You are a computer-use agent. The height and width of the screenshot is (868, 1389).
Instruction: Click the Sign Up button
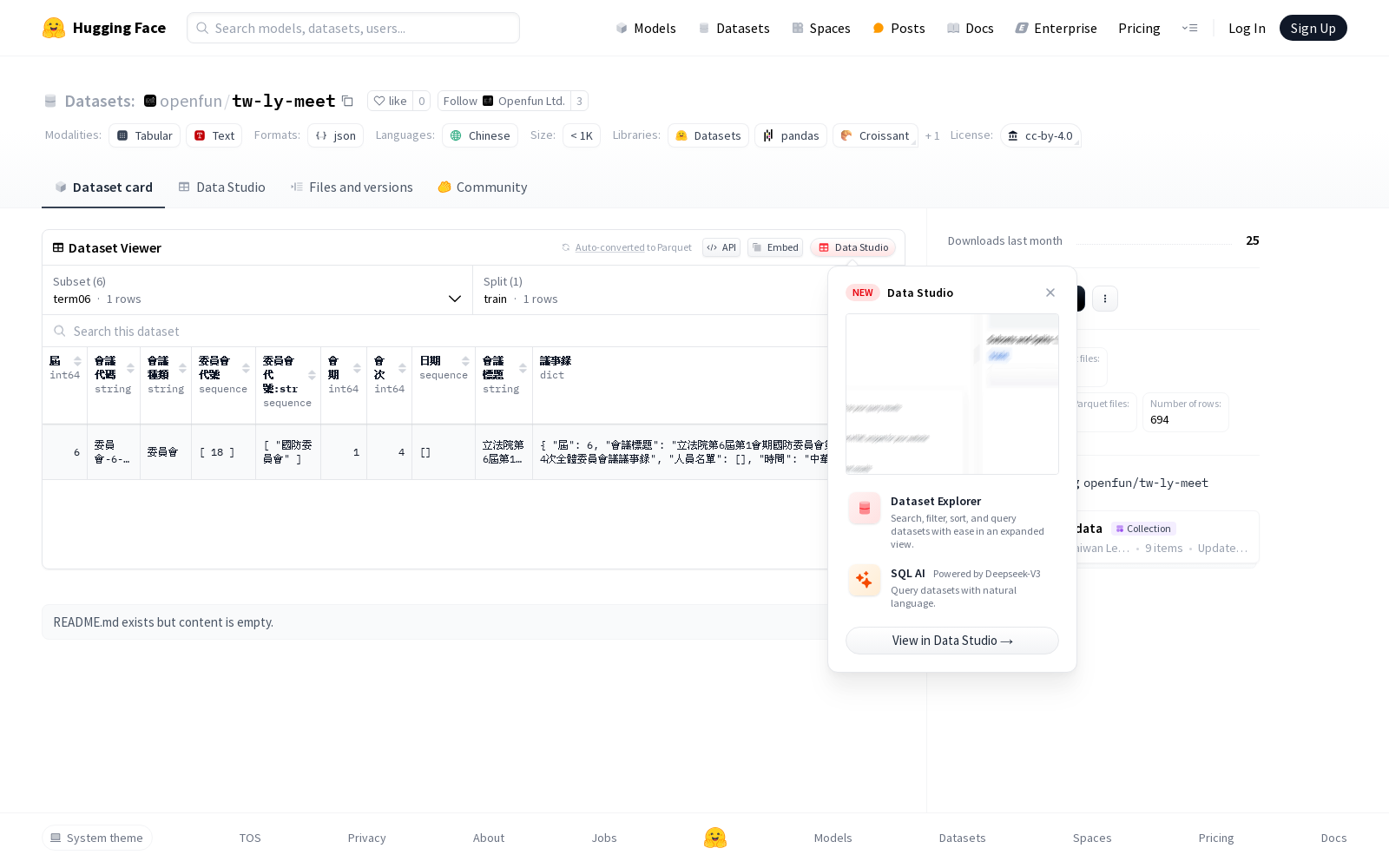point(1313,28)
